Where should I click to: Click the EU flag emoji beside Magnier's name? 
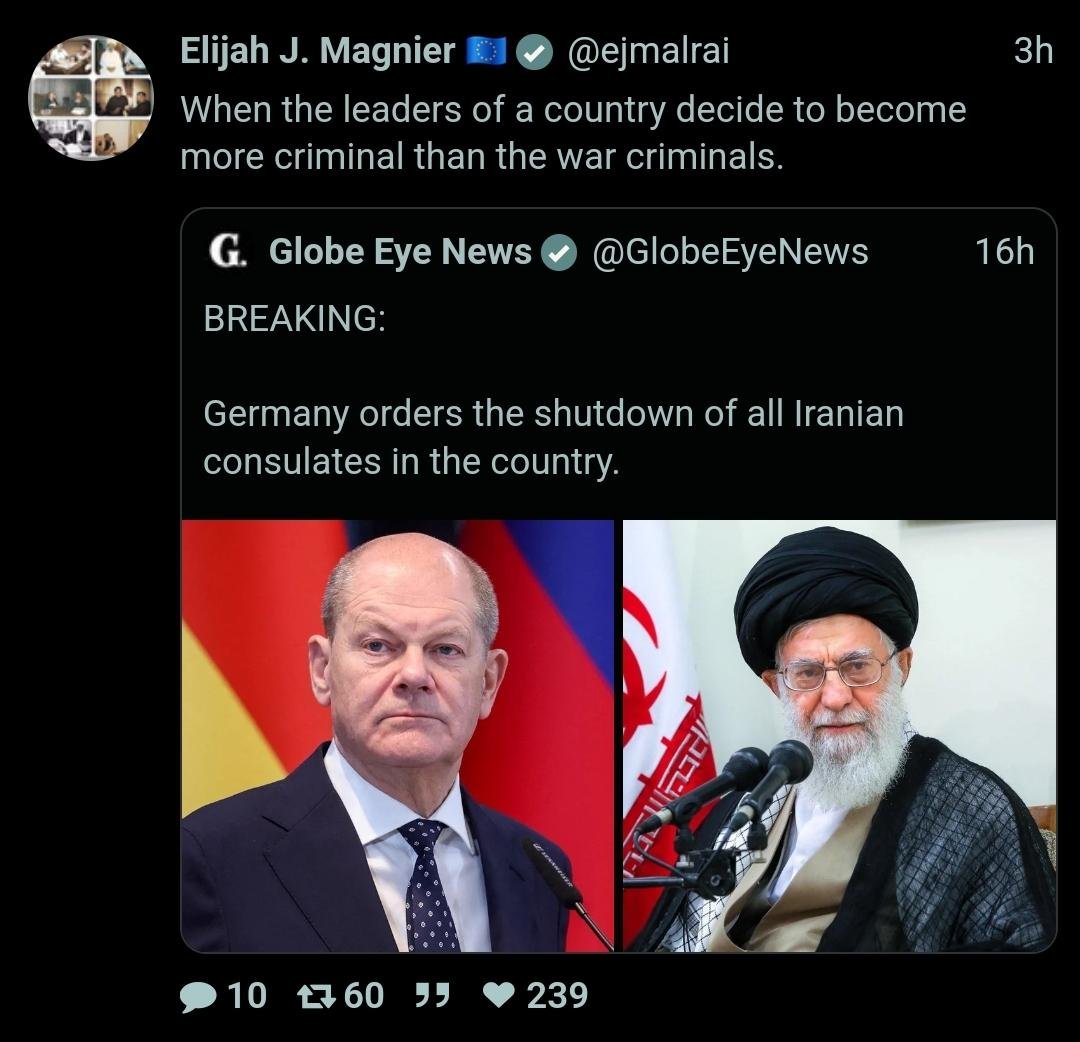(486, 51)
